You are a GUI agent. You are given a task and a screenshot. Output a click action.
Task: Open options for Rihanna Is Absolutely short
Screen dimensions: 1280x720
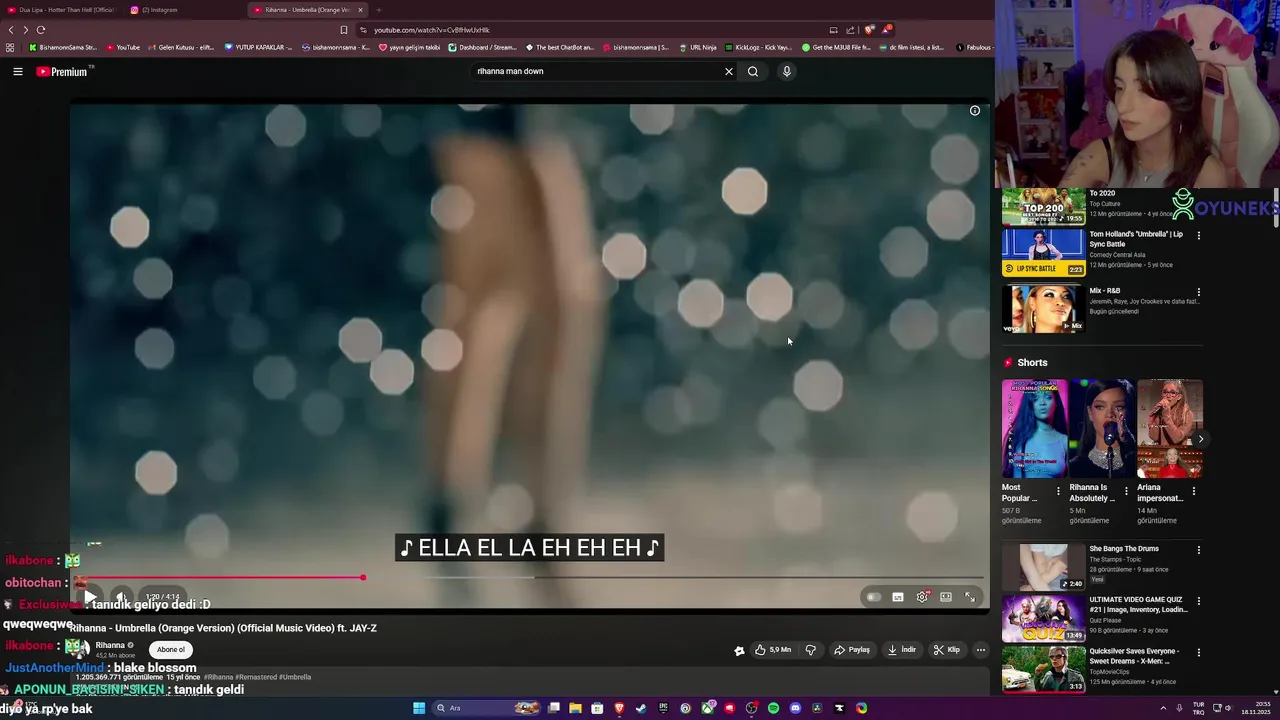pos(1126,491)
